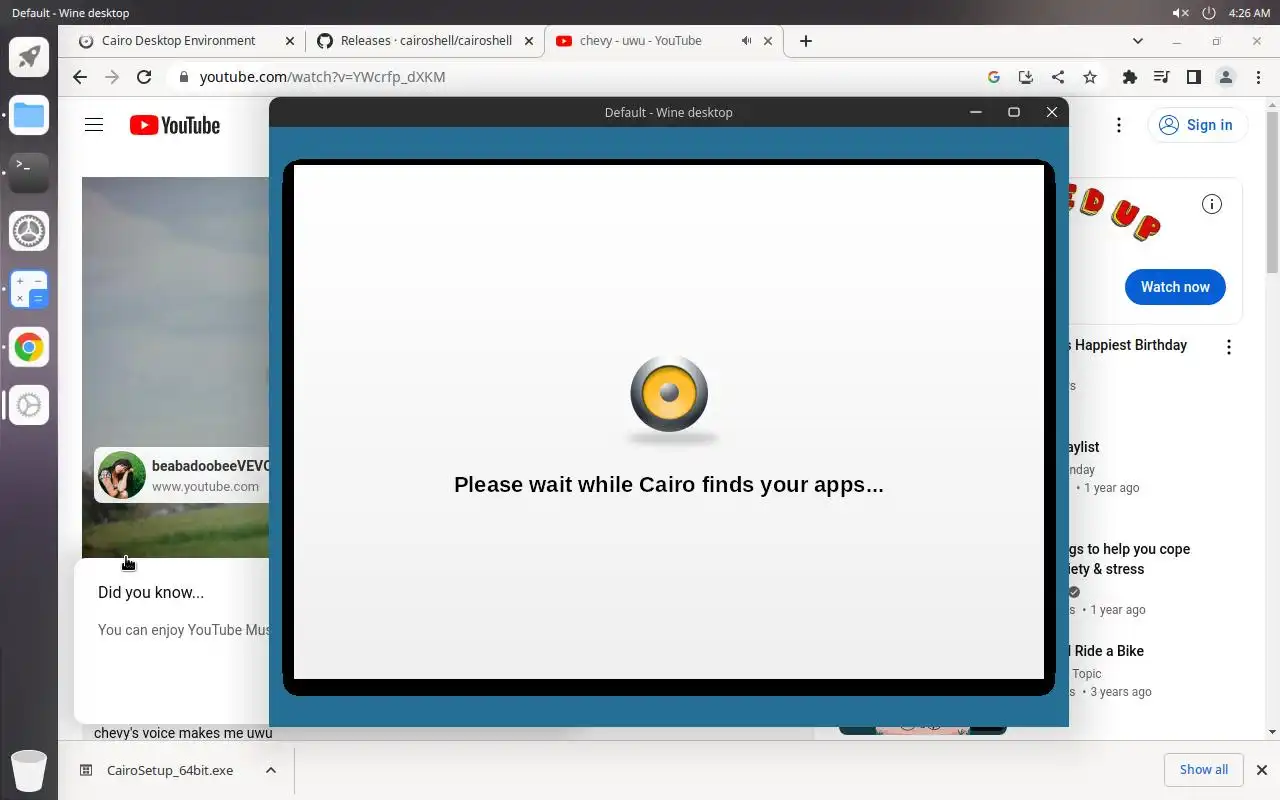Viewport: 1280px width, 800px height.
Task: Click the "Did you know..." heading
Action: tap(151, 592)
